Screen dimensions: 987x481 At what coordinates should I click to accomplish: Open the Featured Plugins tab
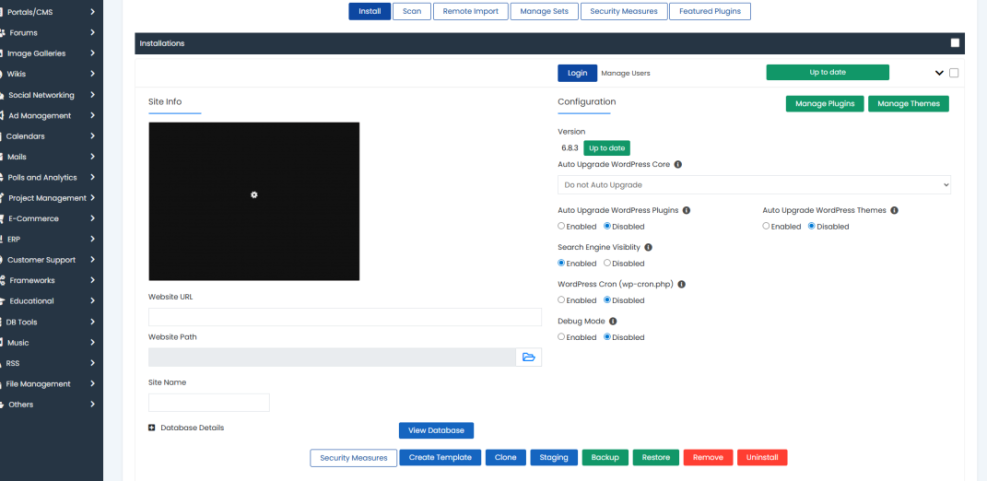(710, 11)
